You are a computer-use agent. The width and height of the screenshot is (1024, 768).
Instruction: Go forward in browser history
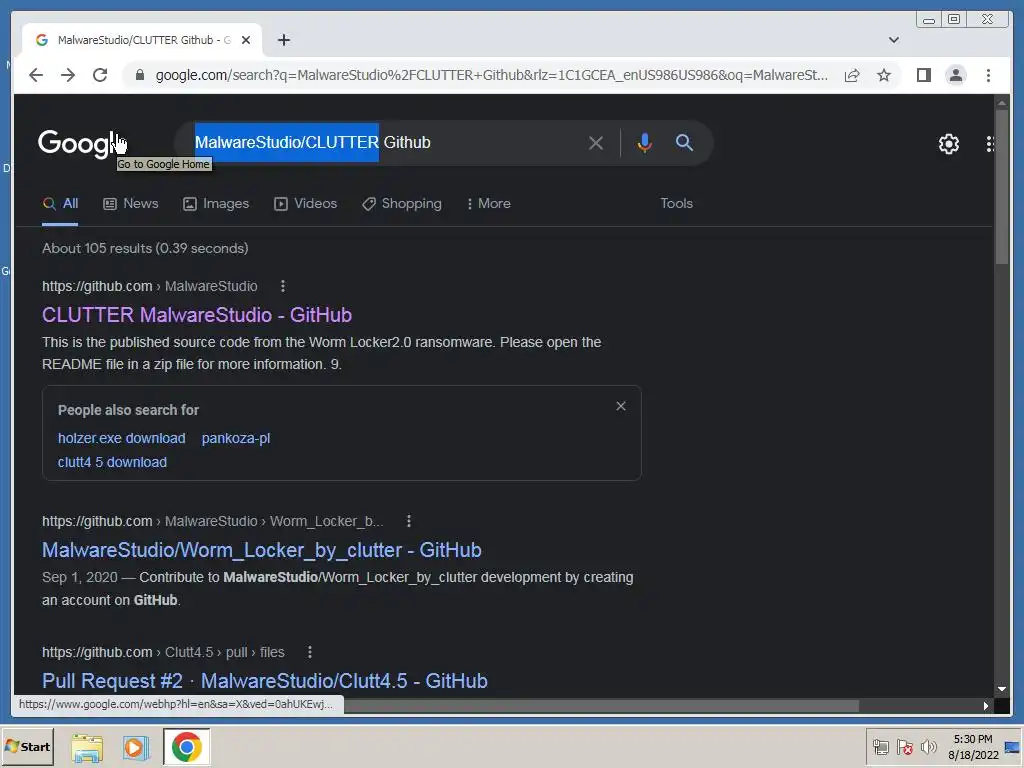tap(68, 75)
